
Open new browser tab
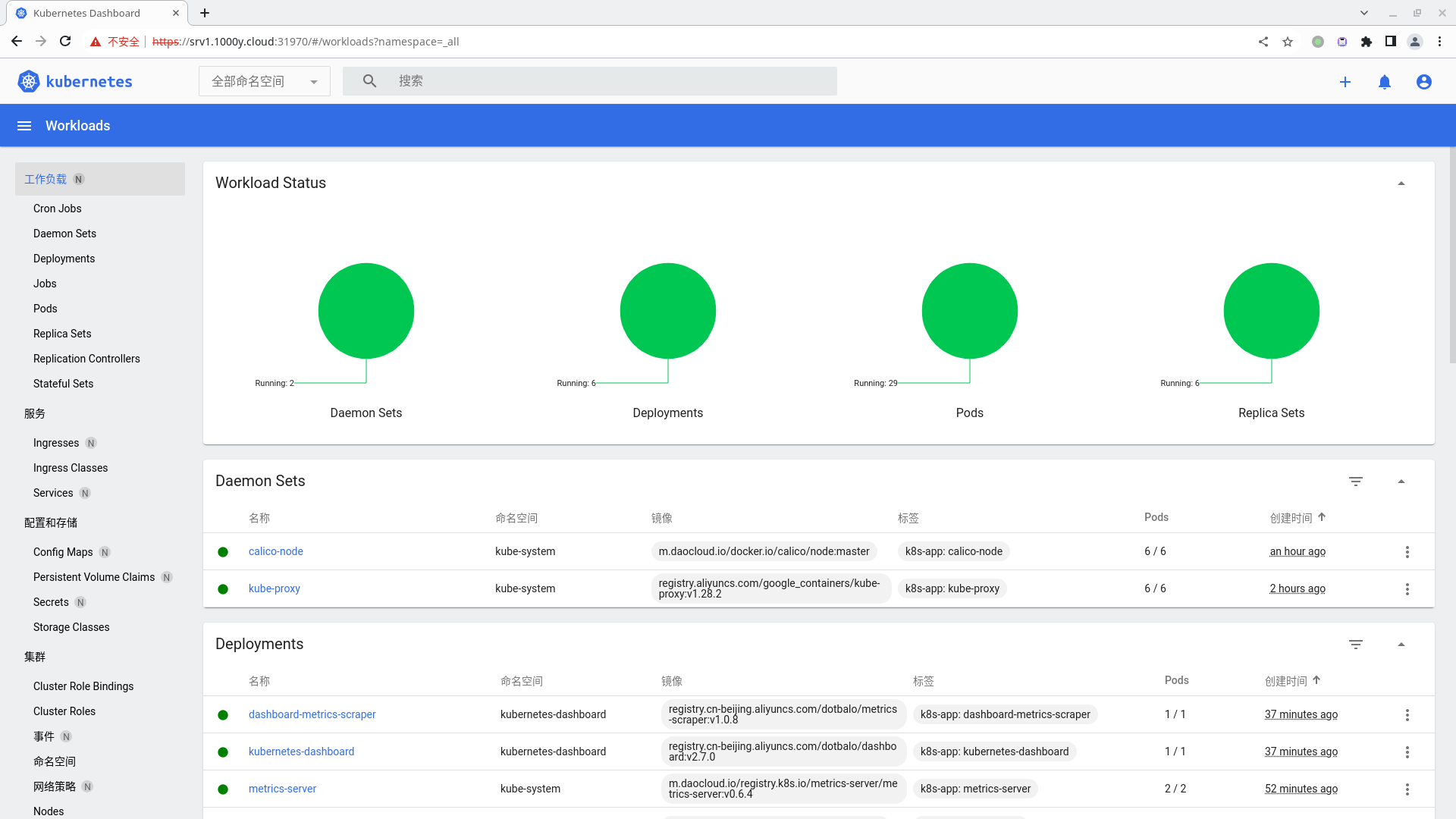click(205, 13)
